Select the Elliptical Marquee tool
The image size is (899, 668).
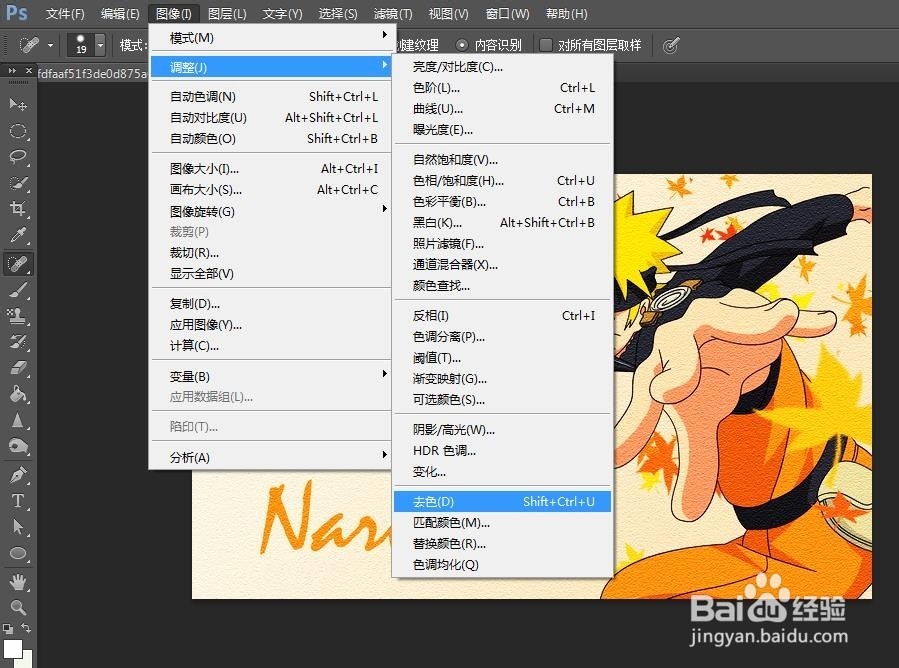(x=18, y=131)
